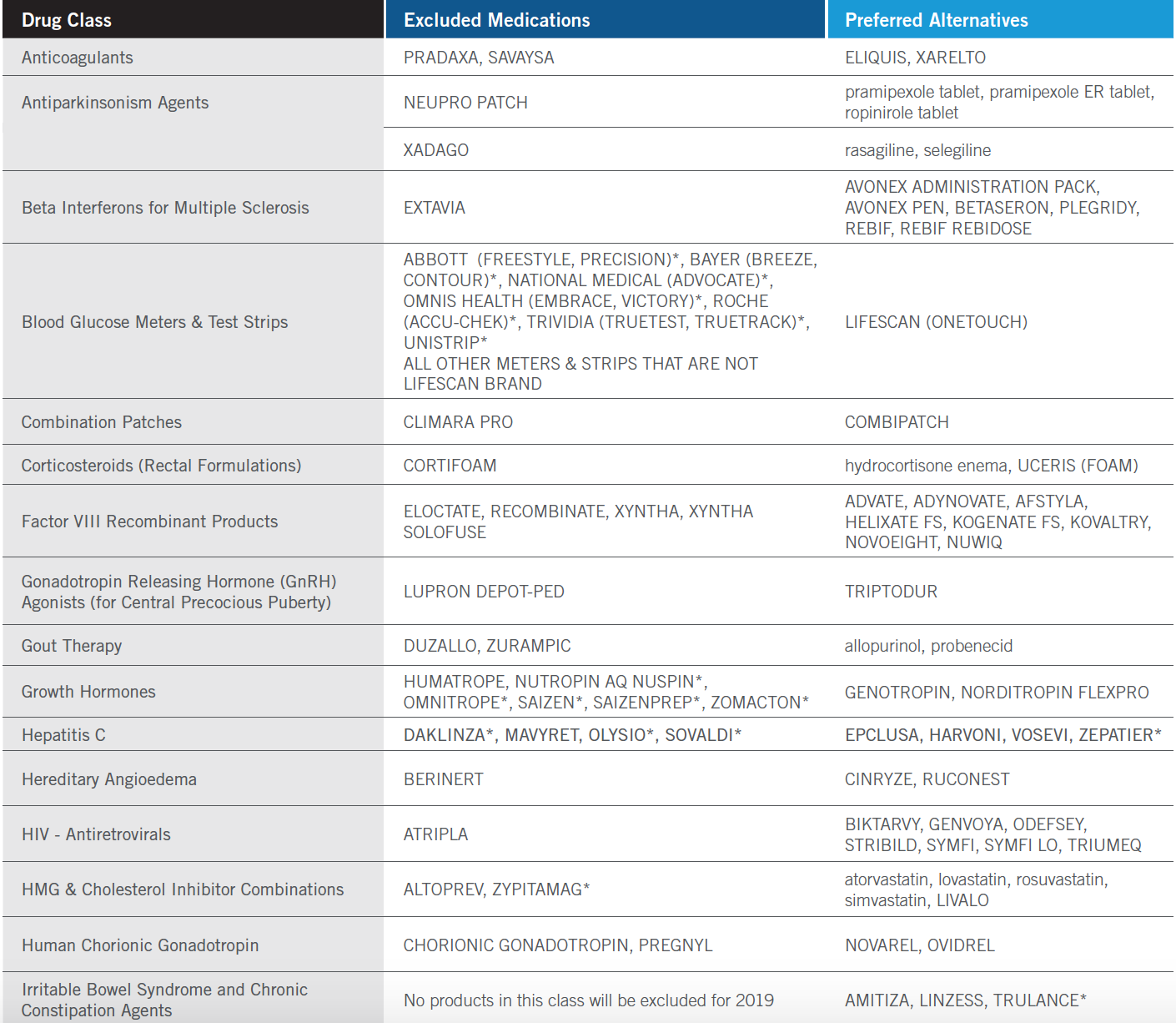Select 'HMG & Cholesterol Inhibitor Combinations' label
The height and width of the screenshot is (1023, 1176).
coord(183,889)
